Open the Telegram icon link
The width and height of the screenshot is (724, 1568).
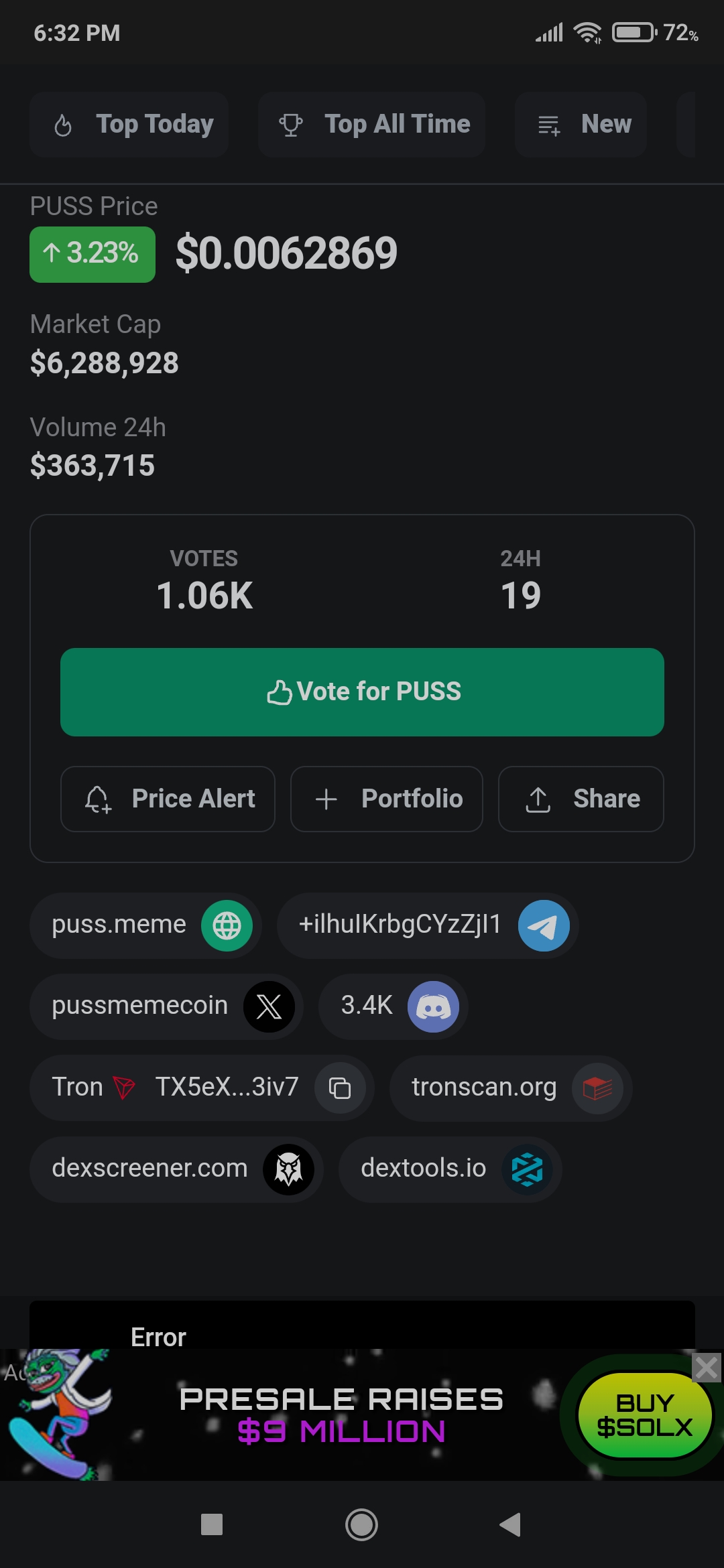544,925
